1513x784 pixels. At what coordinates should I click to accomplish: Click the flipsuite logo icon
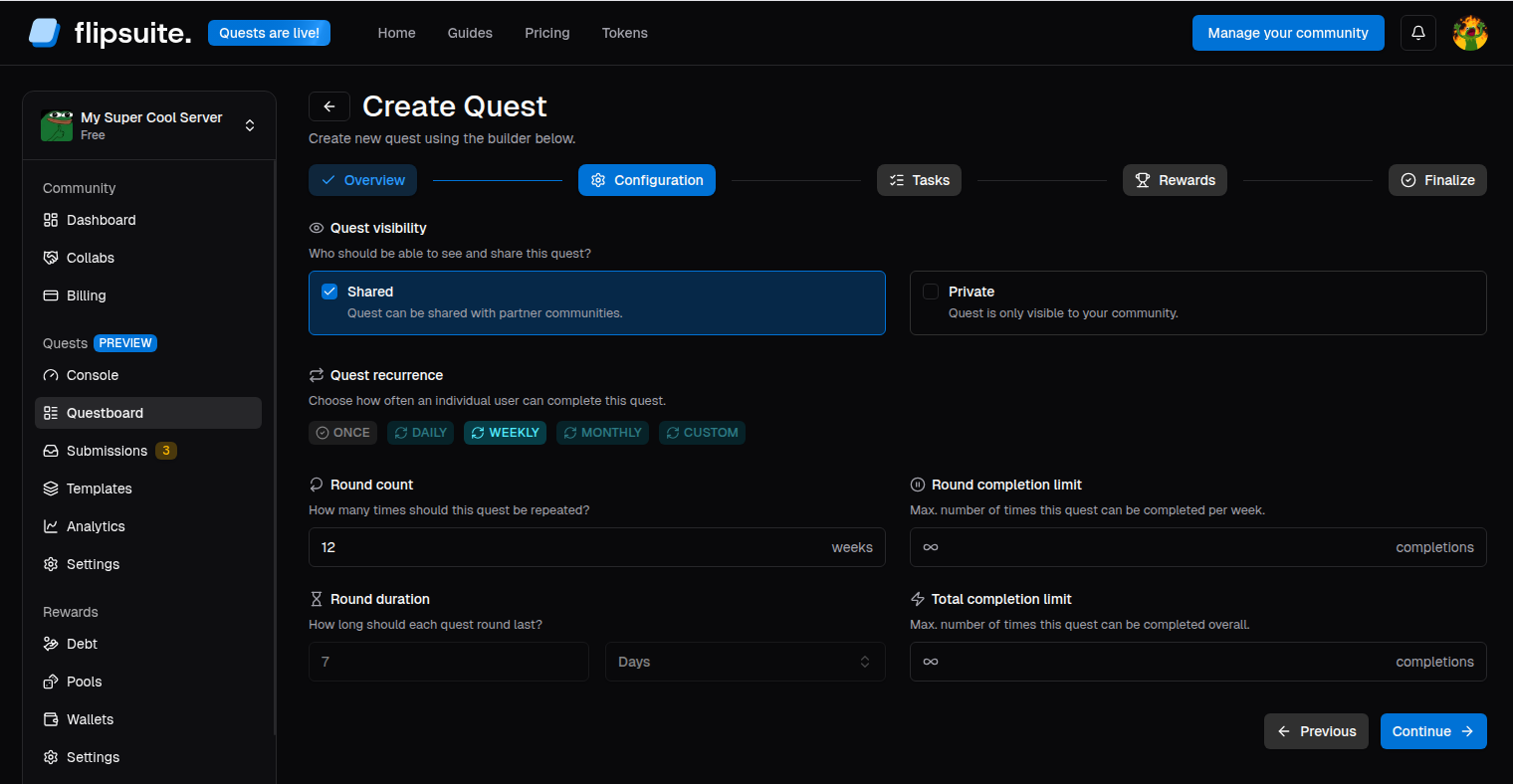pos(45,33)
